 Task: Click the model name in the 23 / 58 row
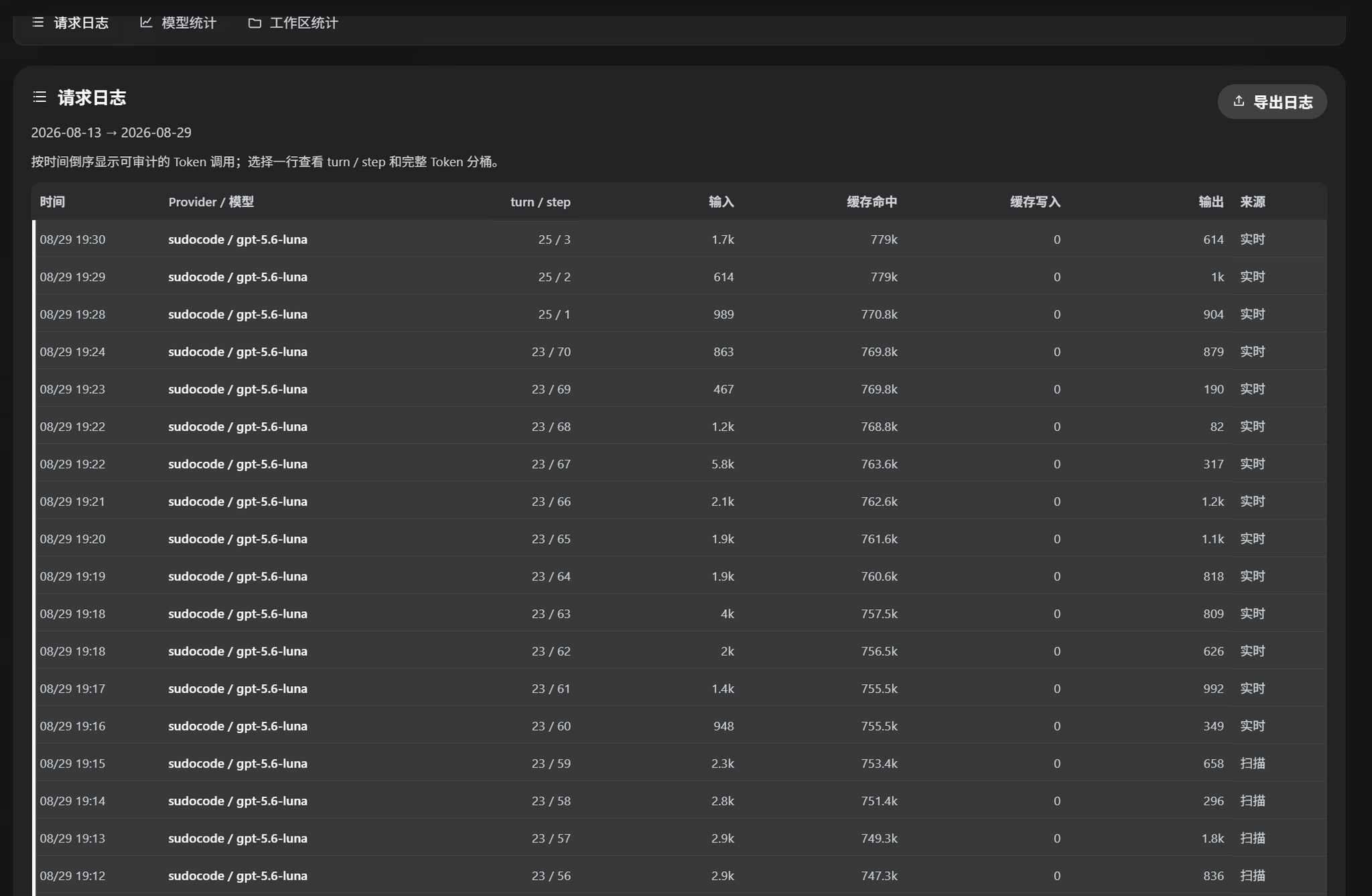click(x=238, y=801)
